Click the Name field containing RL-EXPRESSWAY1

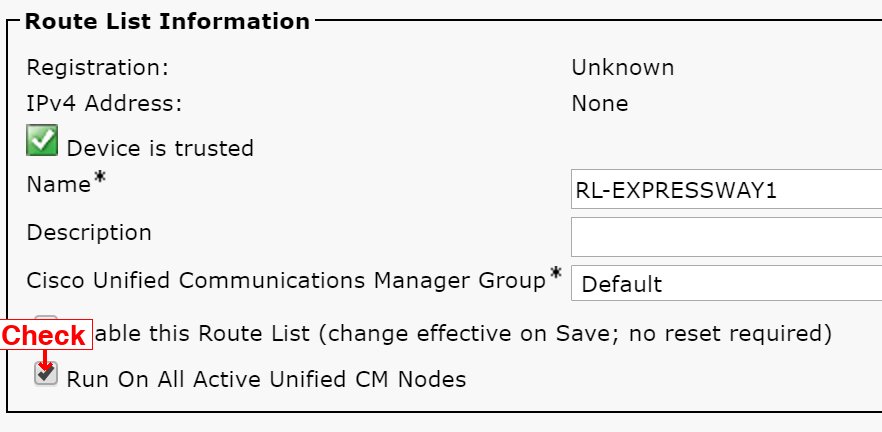pyautogui.click(x=726, y=190)
